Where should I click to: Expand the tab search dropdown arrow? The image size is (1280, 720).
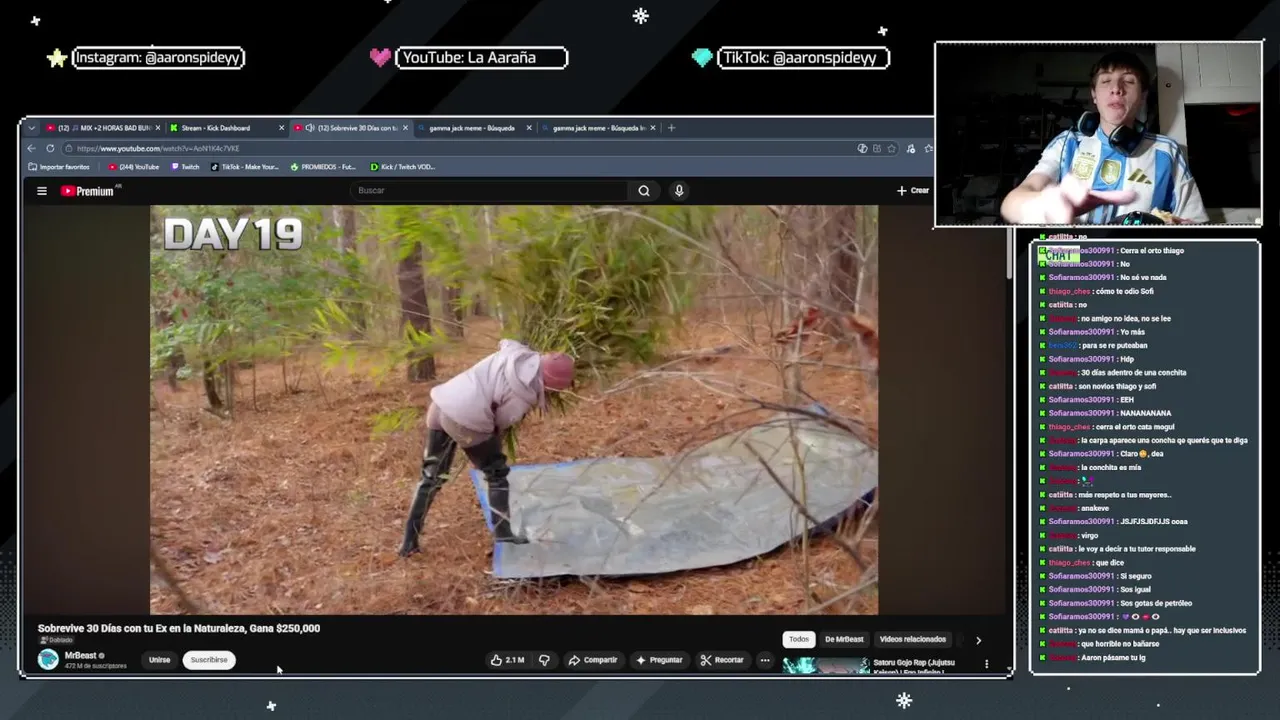pyautogui.click(x=31, y=128)
